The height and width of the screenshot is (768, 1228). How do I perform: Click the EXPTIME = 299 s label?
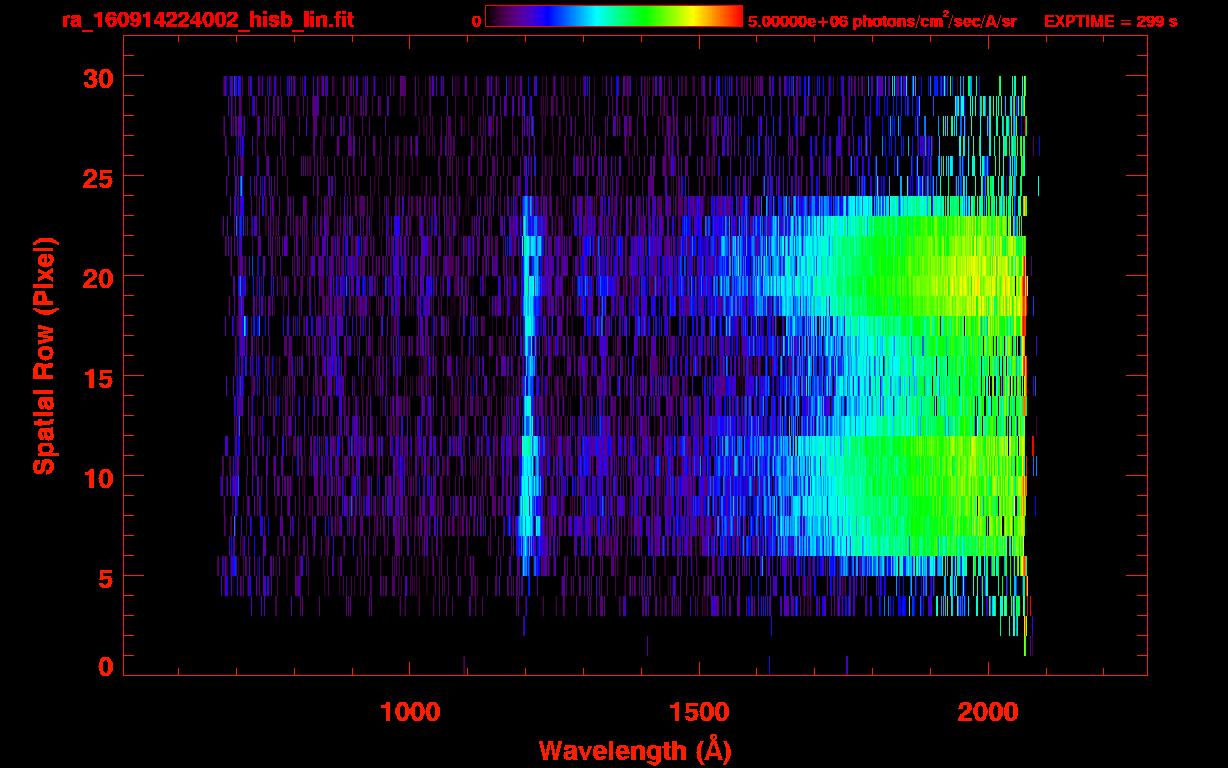[1110, 21]
